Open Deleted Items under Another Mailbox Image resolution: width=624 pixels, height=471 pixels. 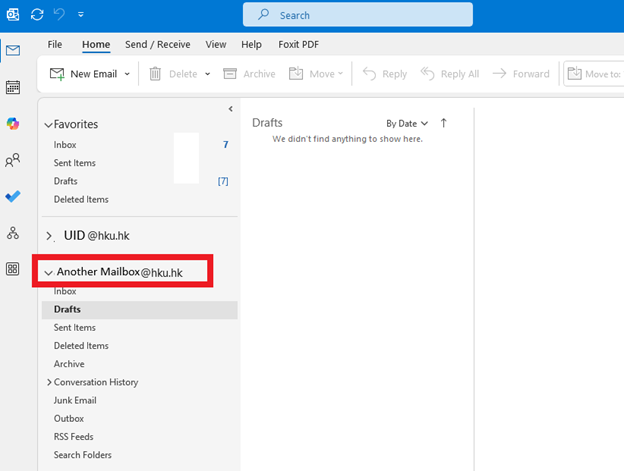click(139, 346)
